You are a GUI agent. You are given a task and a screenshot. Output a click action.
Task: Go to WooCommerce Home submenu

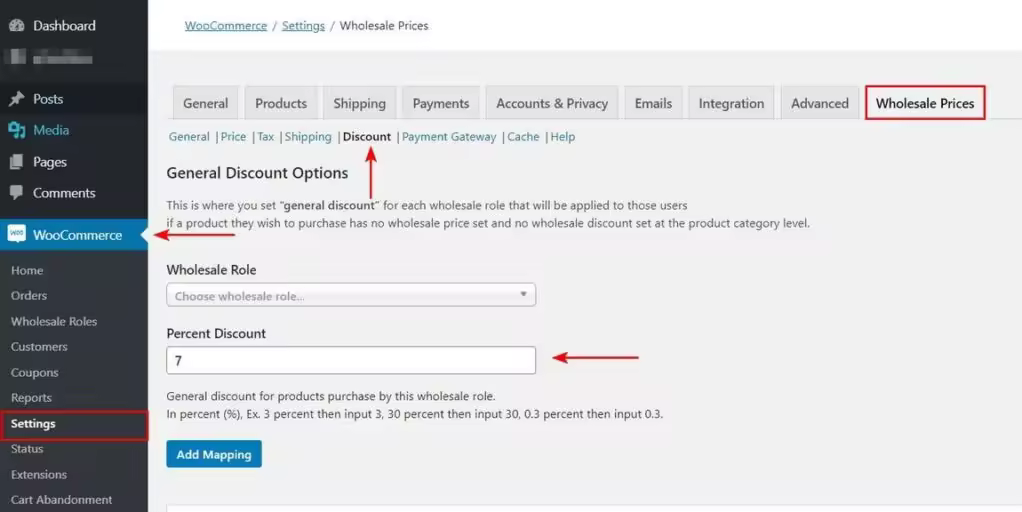[x=27, y=270]
